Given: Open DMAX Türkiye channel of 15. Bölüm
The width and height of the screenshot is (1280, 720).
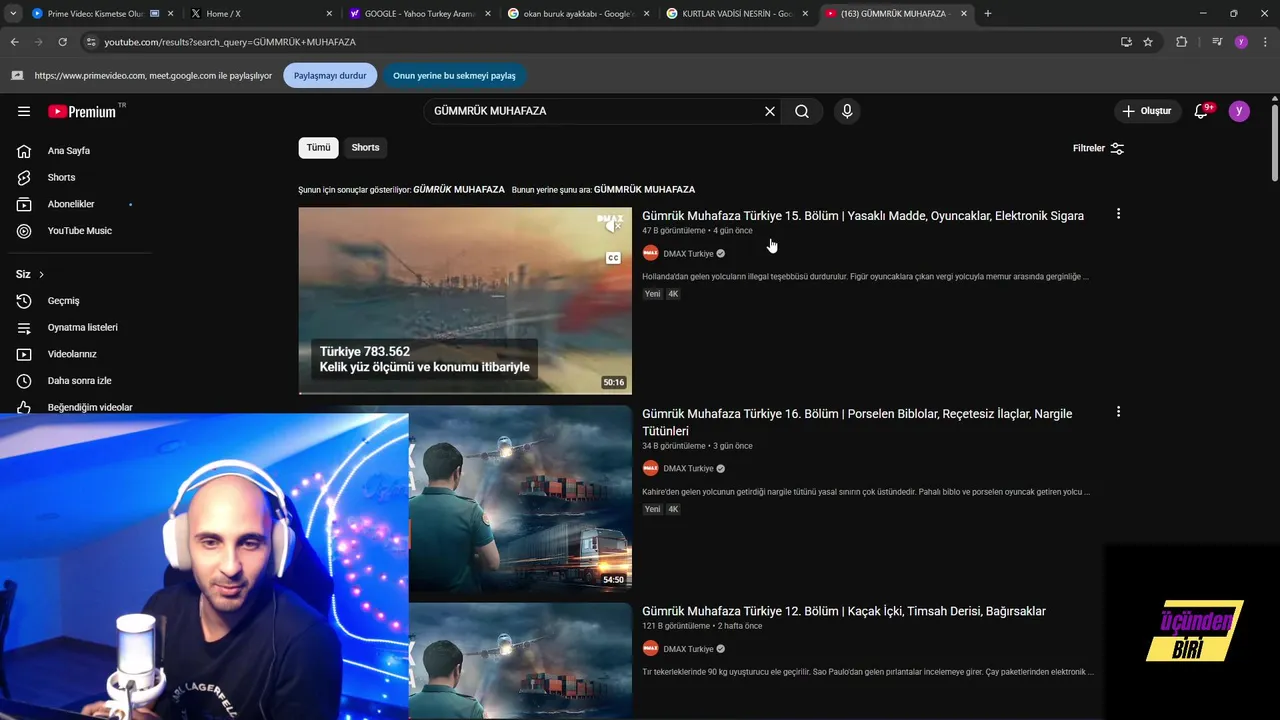Looking at the screenshot, I should (688, 254).
